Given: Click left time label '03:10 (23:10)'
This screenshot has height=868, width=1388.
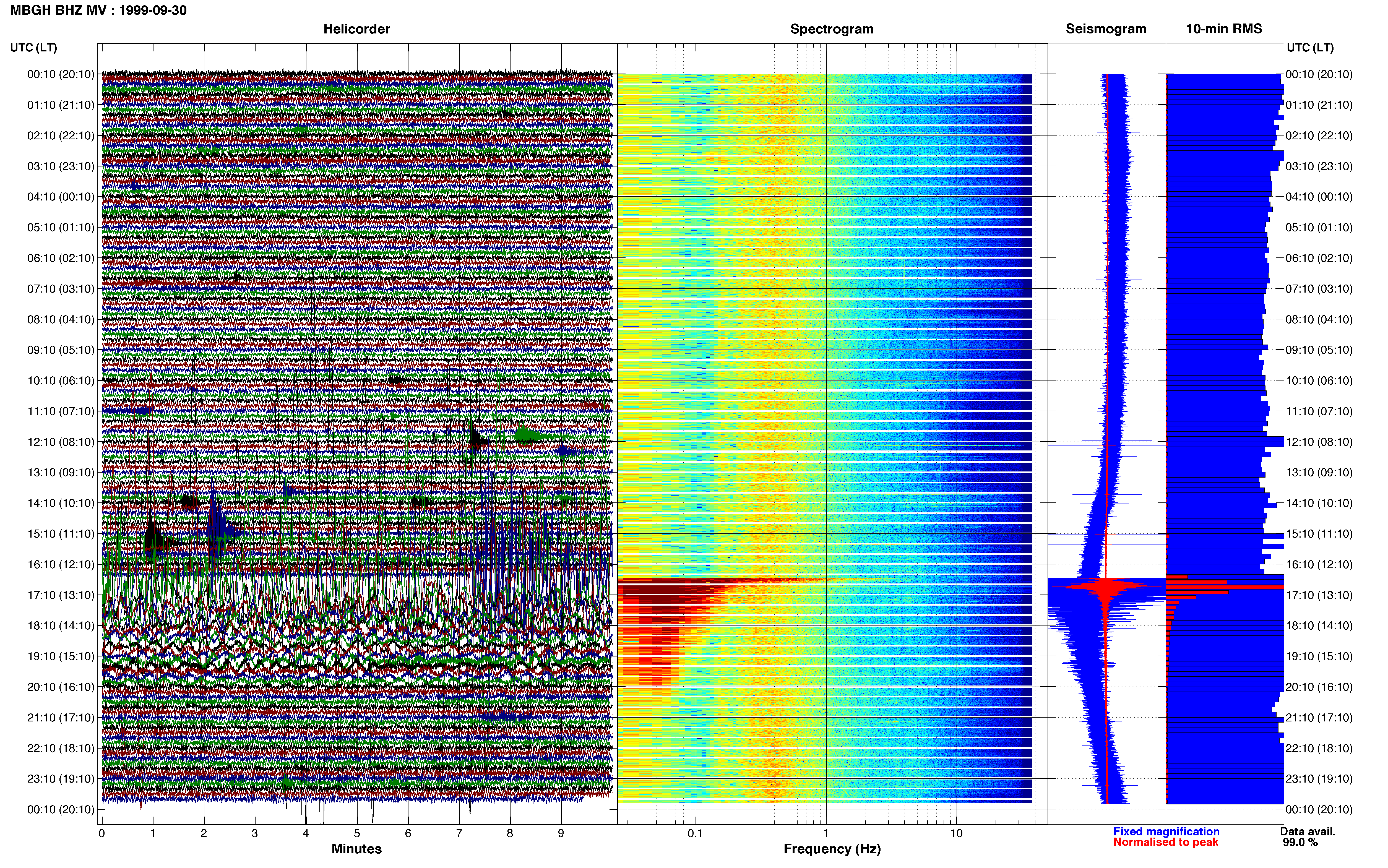Looking at the screenshot, I should coord(61,166).
